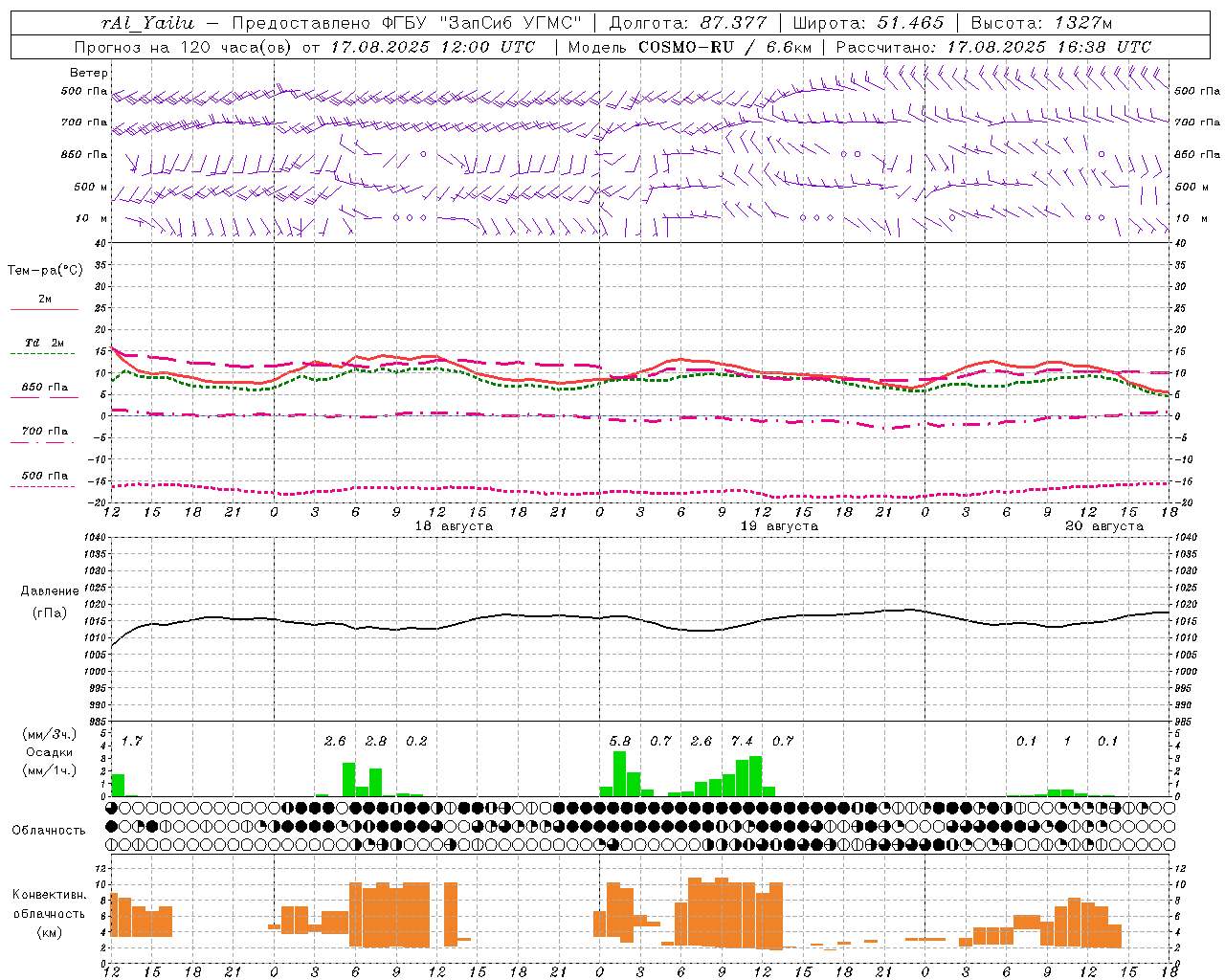Image resolution: width=1225 pixels, height=980 pixels.
Task: Click the 2.8 precipitation total value
Action: pos(376,741)
